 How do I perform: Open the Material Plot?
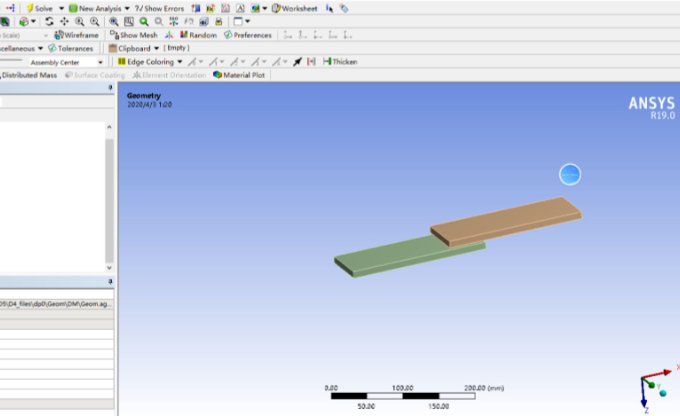pos(238,75)
